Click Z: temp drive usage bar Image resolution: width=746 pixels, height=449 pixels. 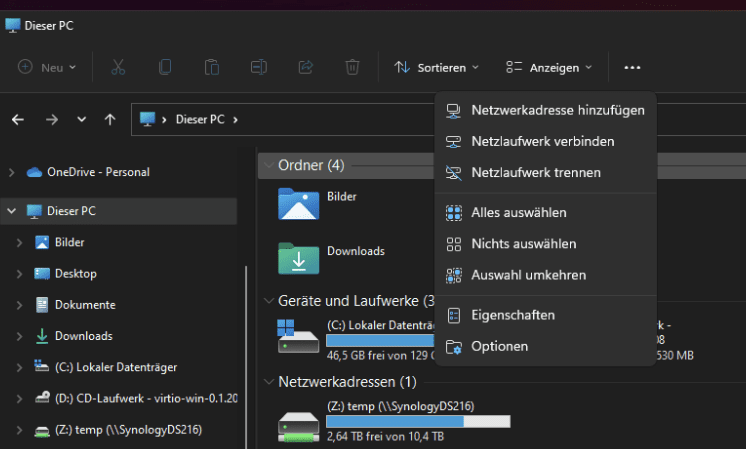(418, 421)
